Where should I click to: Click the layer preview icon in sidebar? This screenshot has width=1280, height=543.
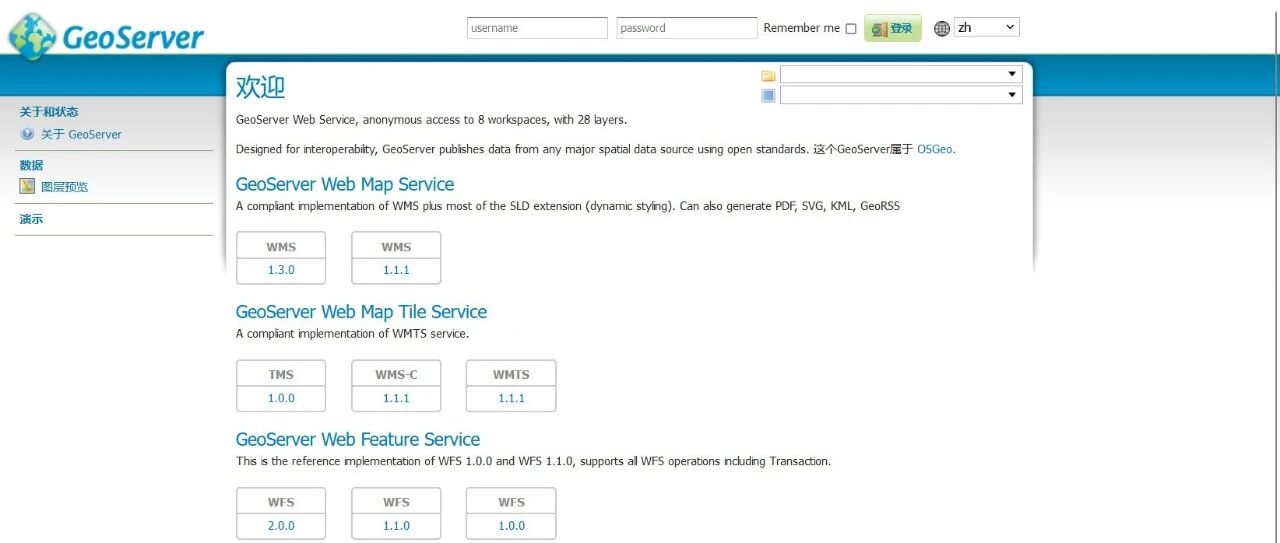27,186
